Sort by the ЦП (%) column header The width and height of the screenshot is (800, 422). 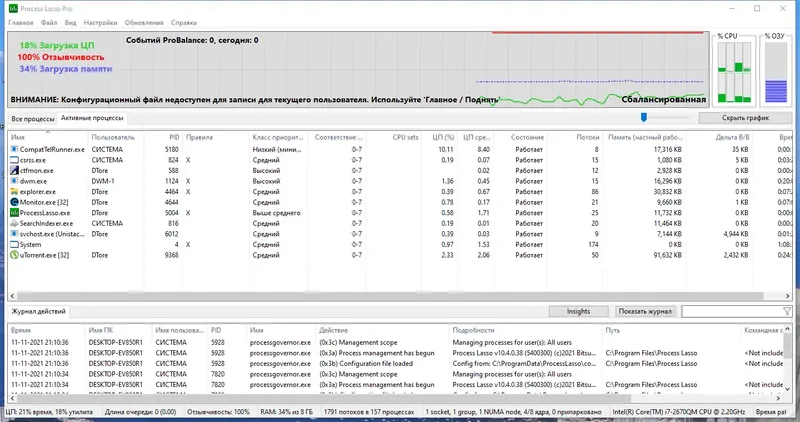click(x=439, y=137)
